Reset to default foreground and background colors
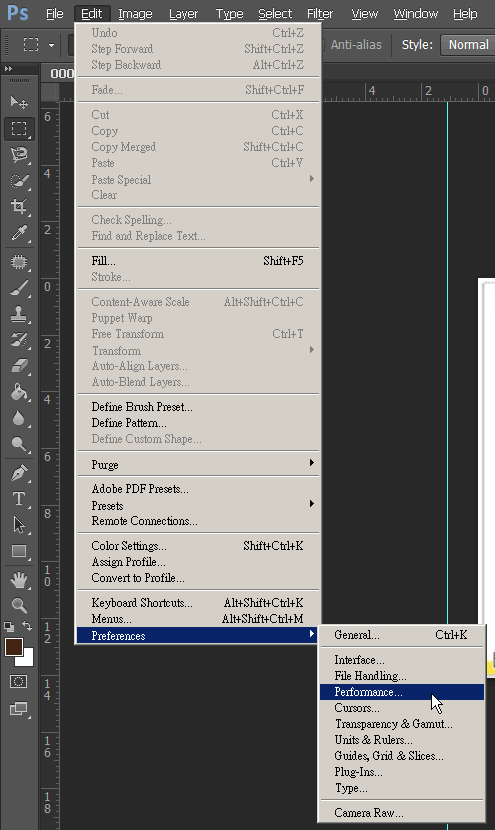The height and width of the screenshot is (830, 495). [x=9, y=627]
